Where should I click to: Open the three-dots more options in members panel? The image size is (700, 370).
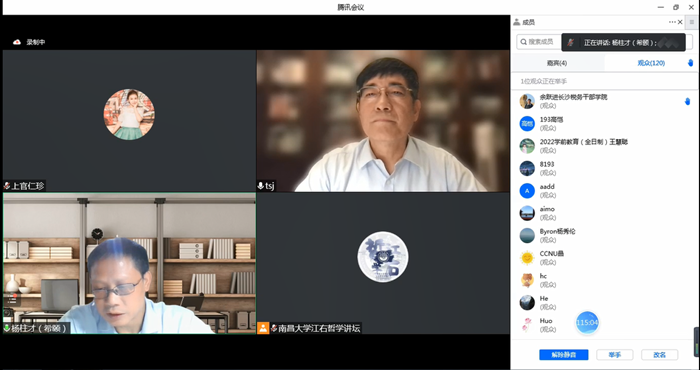(x=672, y=22)
